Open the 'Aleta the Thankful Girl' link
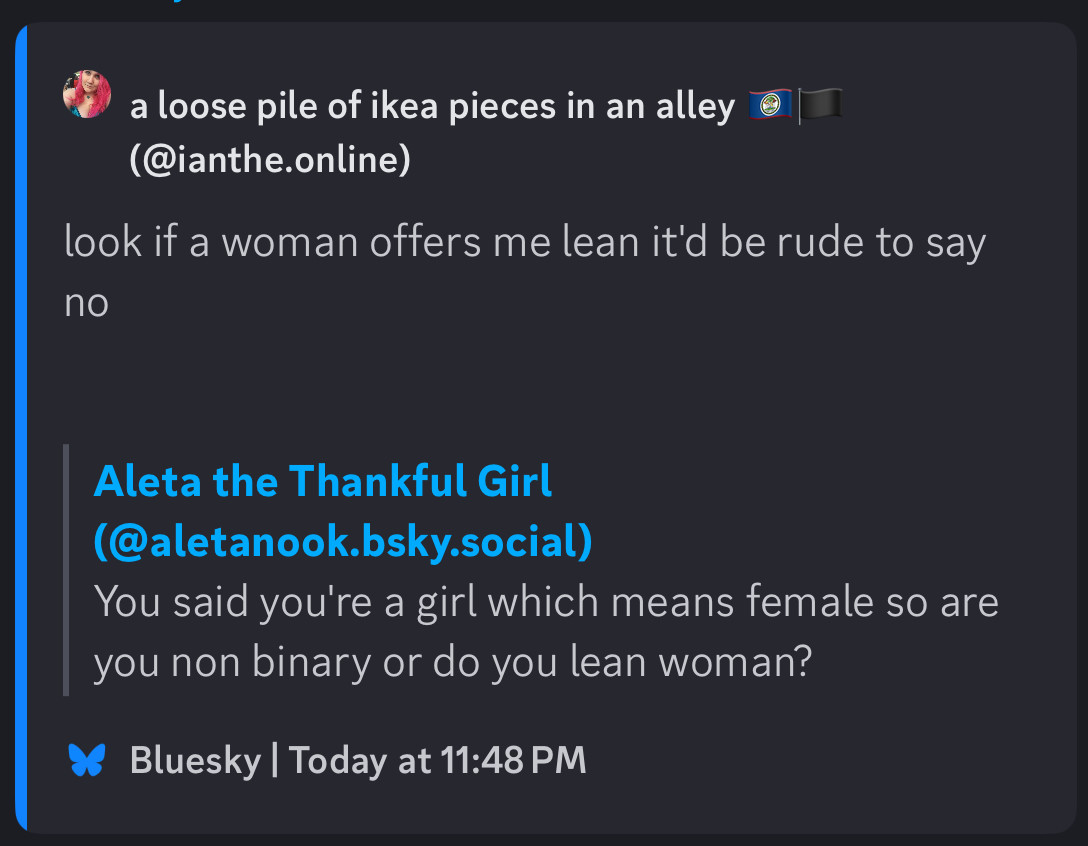 pyautogui.click(x=322, y=482)
